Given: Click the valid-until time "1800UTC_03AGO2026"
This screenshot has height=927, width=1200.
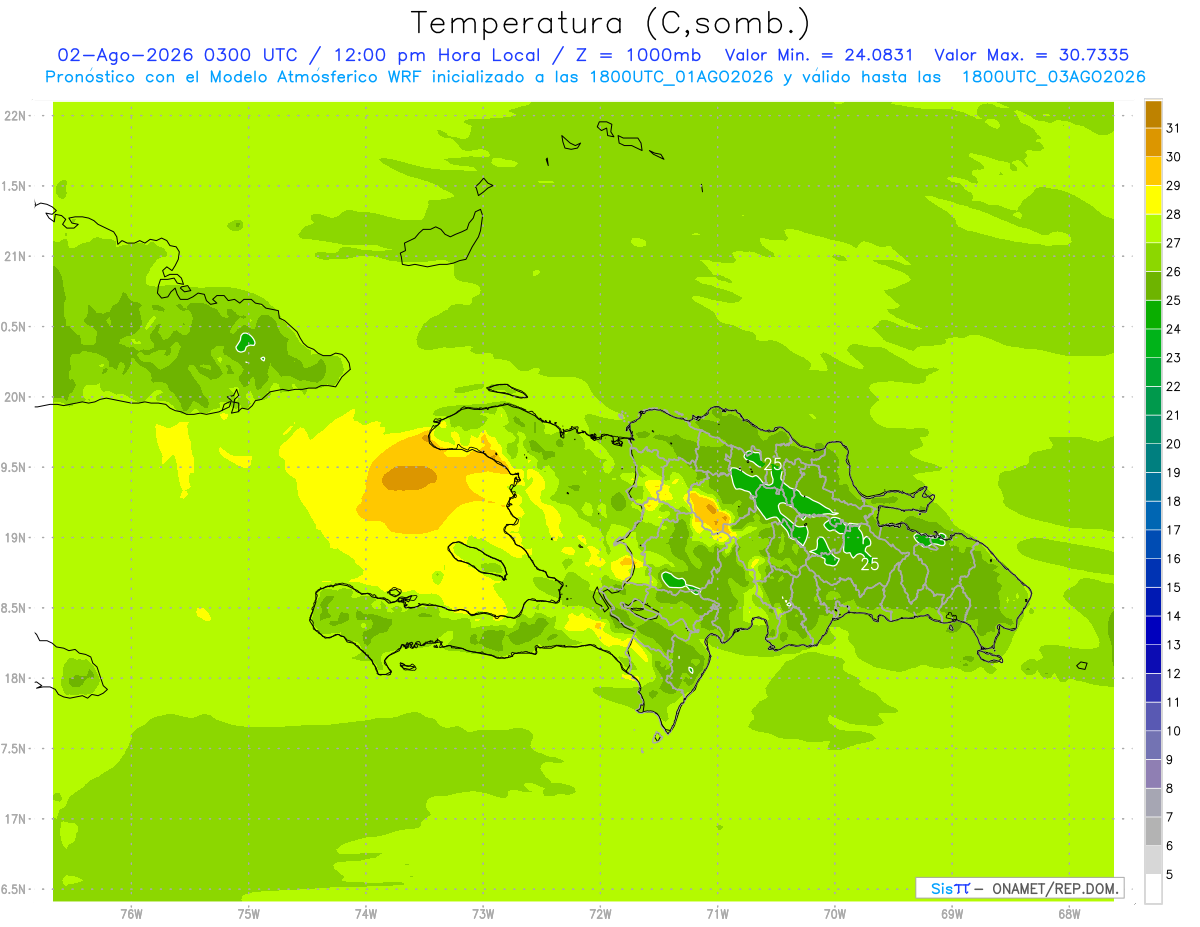Looking at the screenshot, I should 1053,77.
